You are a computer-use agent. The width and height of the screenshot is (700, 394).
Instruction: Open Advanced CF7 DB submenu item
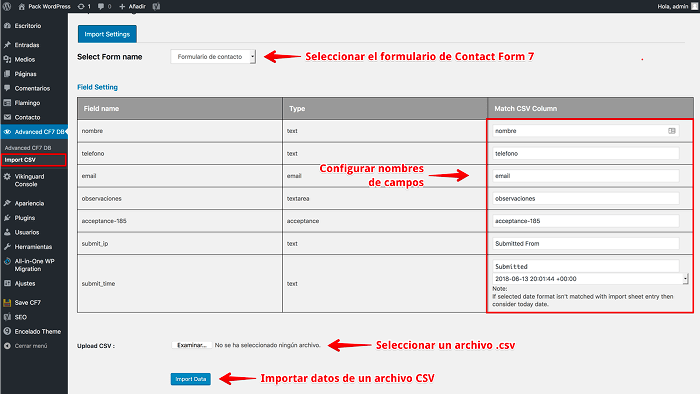click(28, 148)
